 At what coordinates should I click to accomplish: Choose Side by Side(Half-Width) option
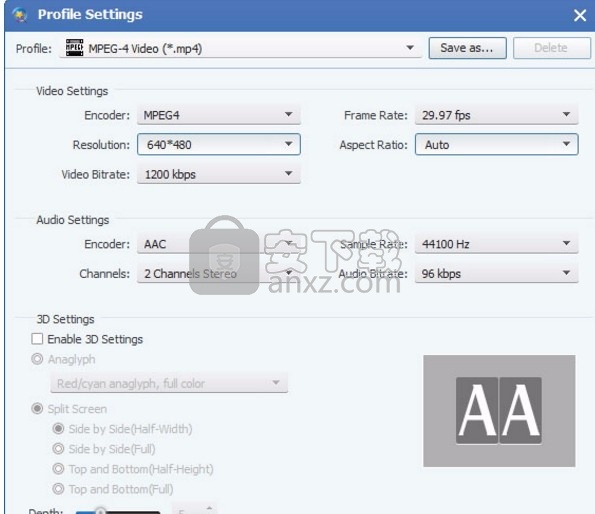(x=58, y=429)
